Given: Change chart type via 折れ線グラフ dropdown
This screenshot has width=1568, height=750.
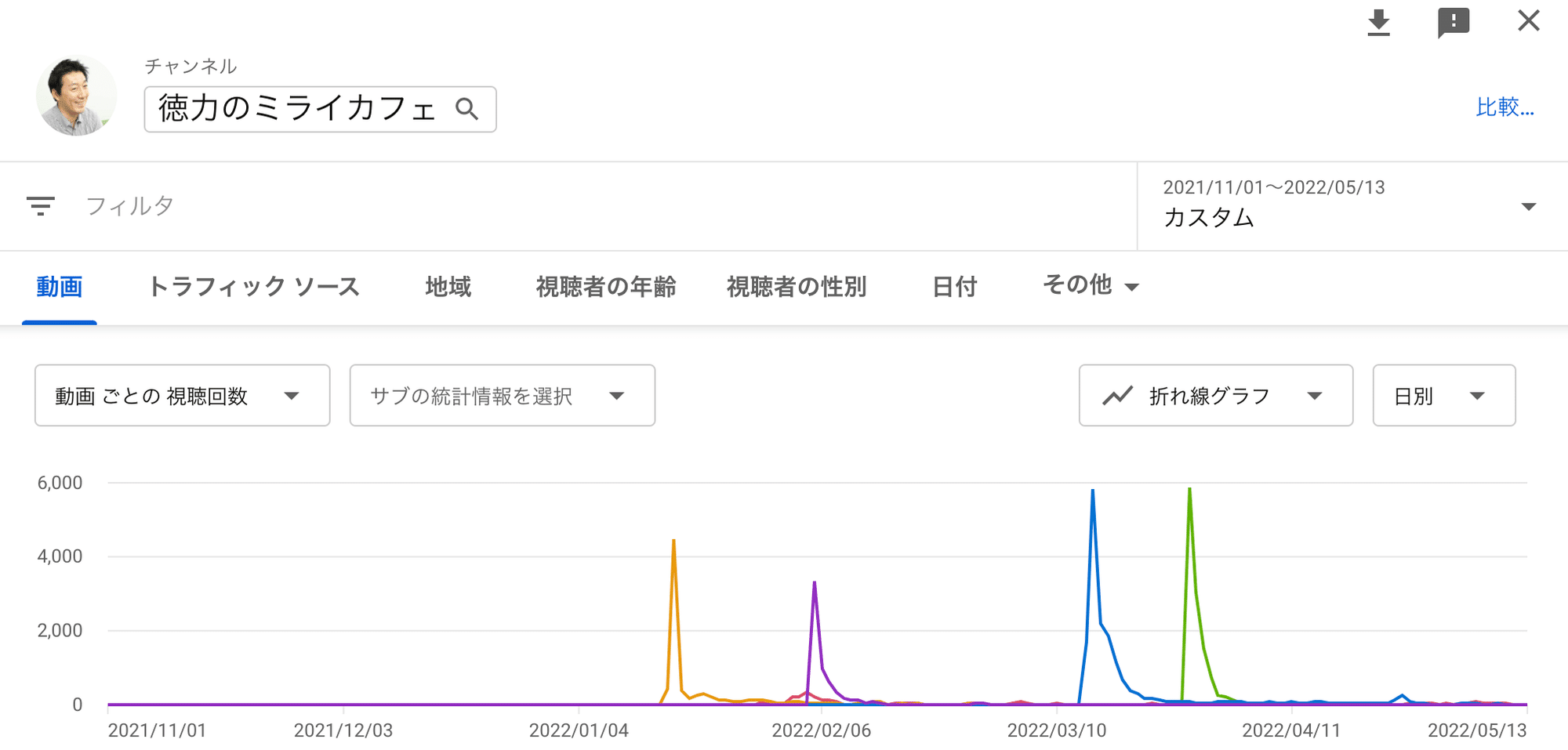Looking at the screenshot, I should [1215, 396].
